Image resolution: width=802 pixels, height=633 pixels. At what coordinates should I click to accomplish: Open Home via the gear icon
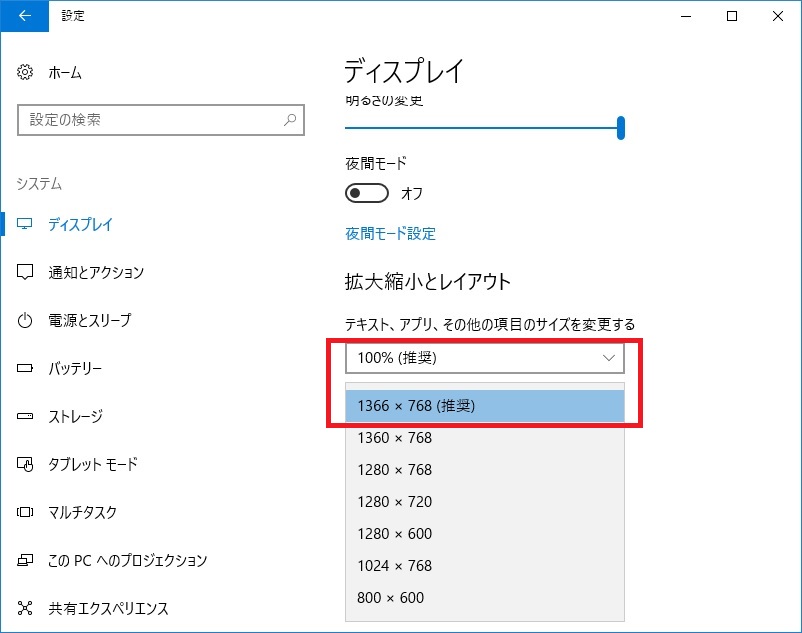pos(26,73)
